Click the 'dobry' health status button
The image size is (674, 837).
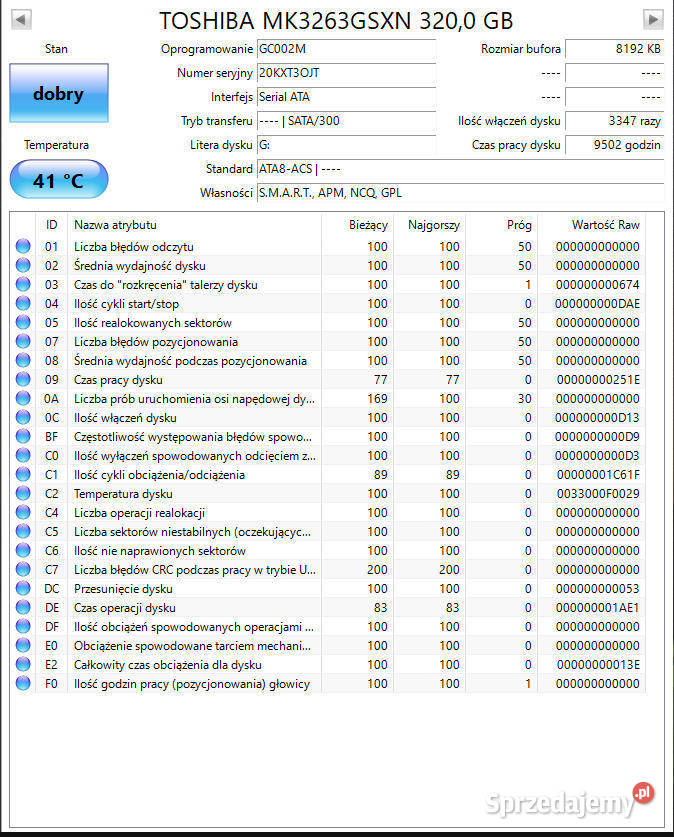click(59, 93)
